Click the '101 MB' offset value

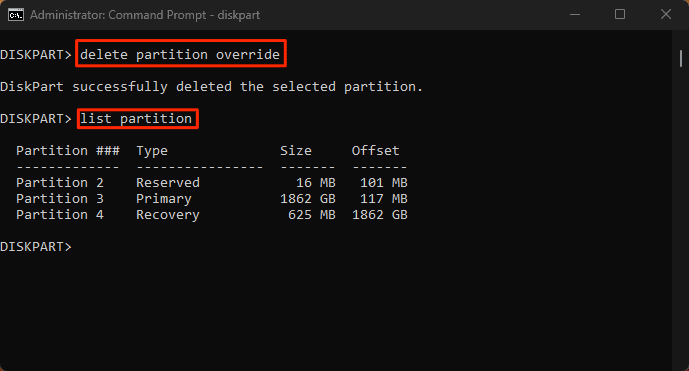point(384,182)
